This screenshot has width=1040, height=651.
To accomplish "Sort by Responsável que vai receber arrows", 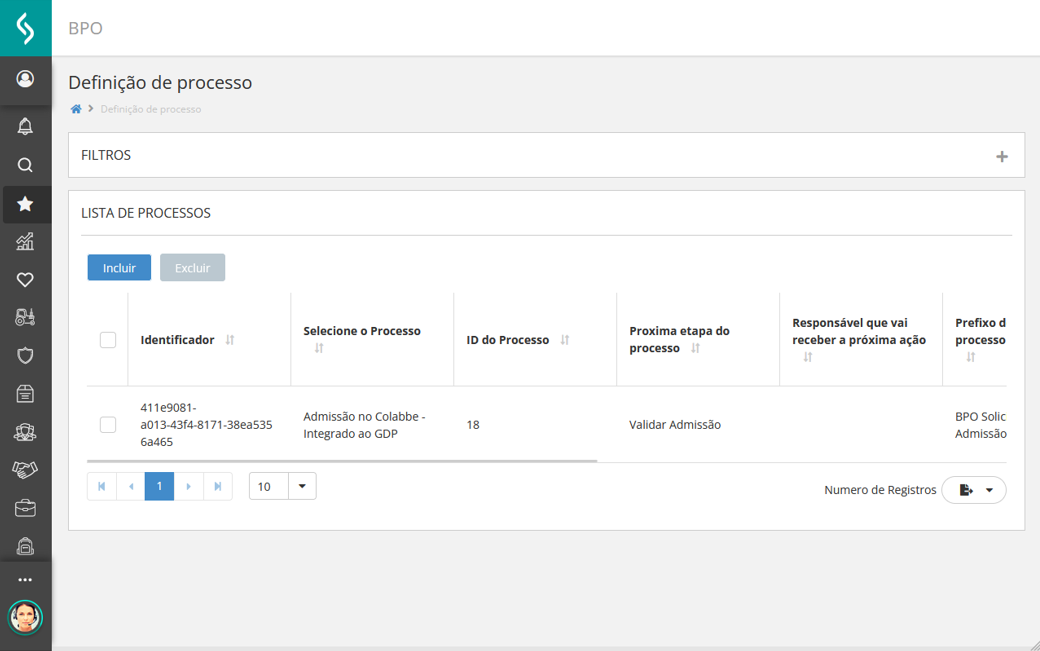I will [x=808, y=357].
